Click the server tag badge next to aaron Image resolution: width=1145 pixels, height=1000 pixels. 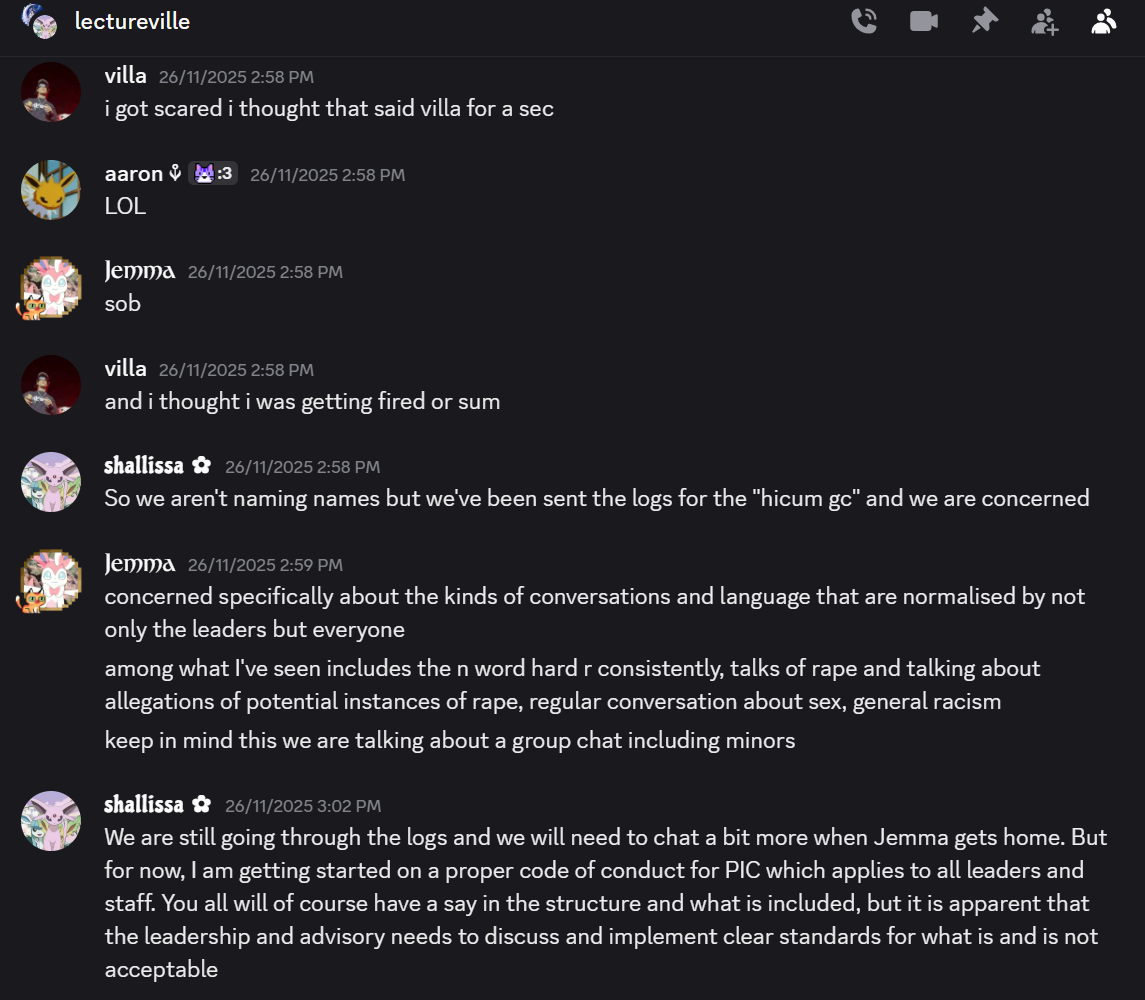(x=213, y=174)
